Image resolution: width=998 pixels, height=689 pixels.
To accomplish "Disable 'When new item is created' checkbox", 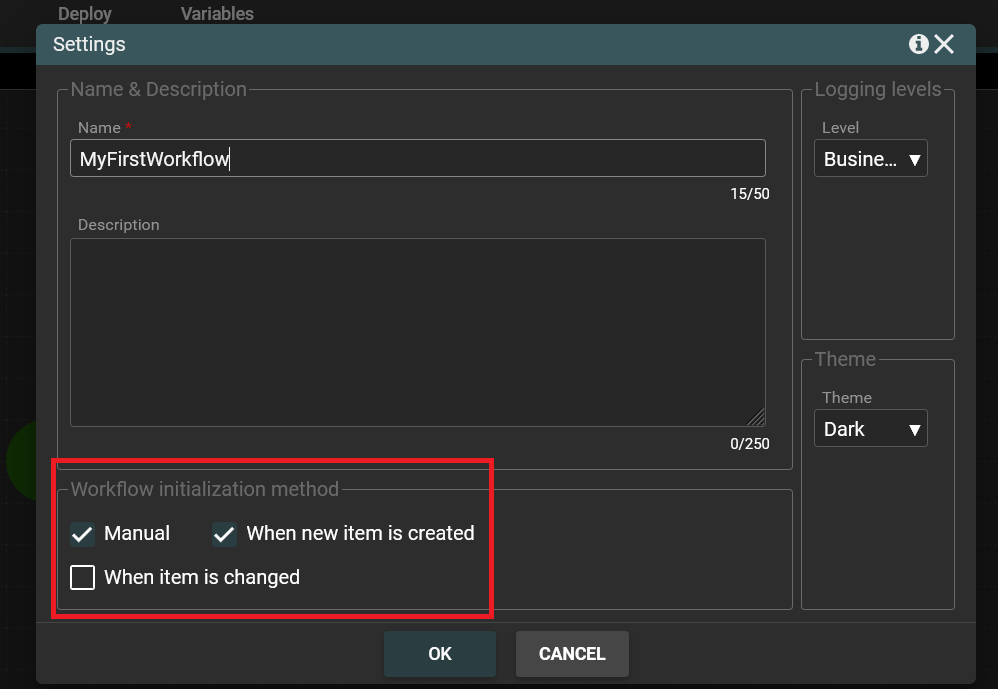I will click(x=225, y=534).
